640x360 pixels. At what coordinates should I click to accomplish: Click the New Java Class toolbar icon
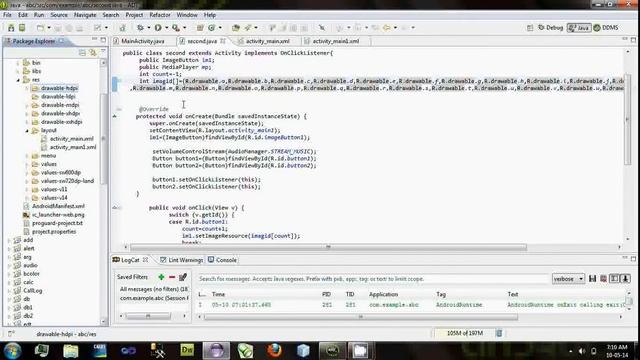[211, 28]
